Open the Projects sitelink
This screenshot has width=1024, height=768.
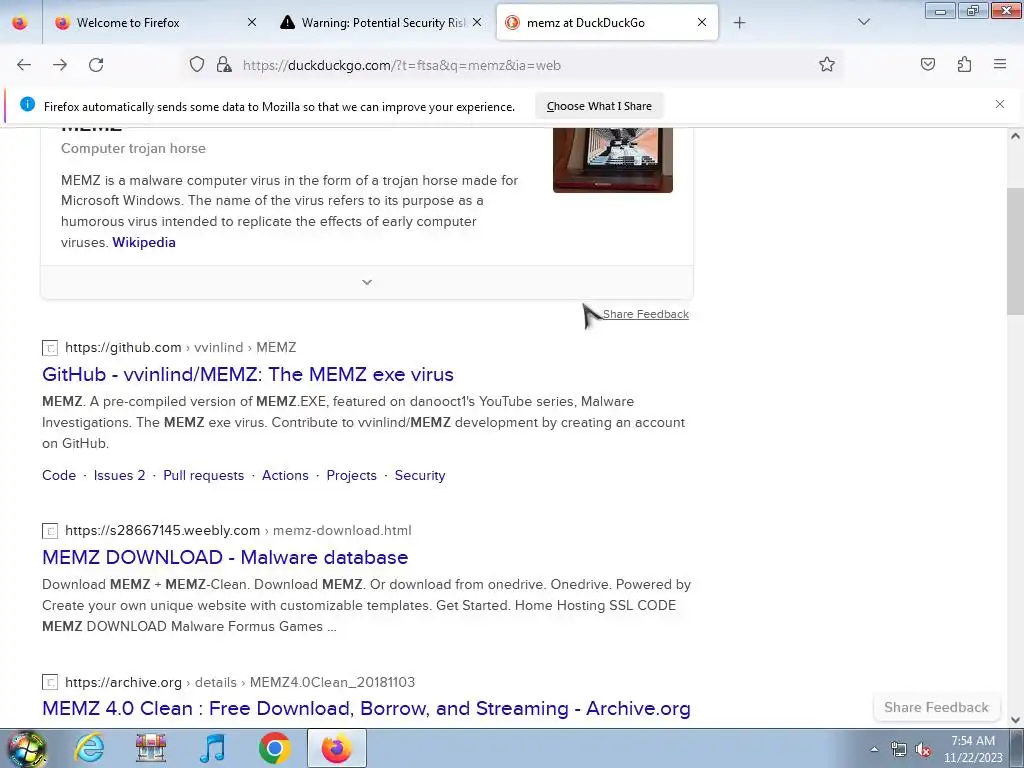(x=351, y=475)
